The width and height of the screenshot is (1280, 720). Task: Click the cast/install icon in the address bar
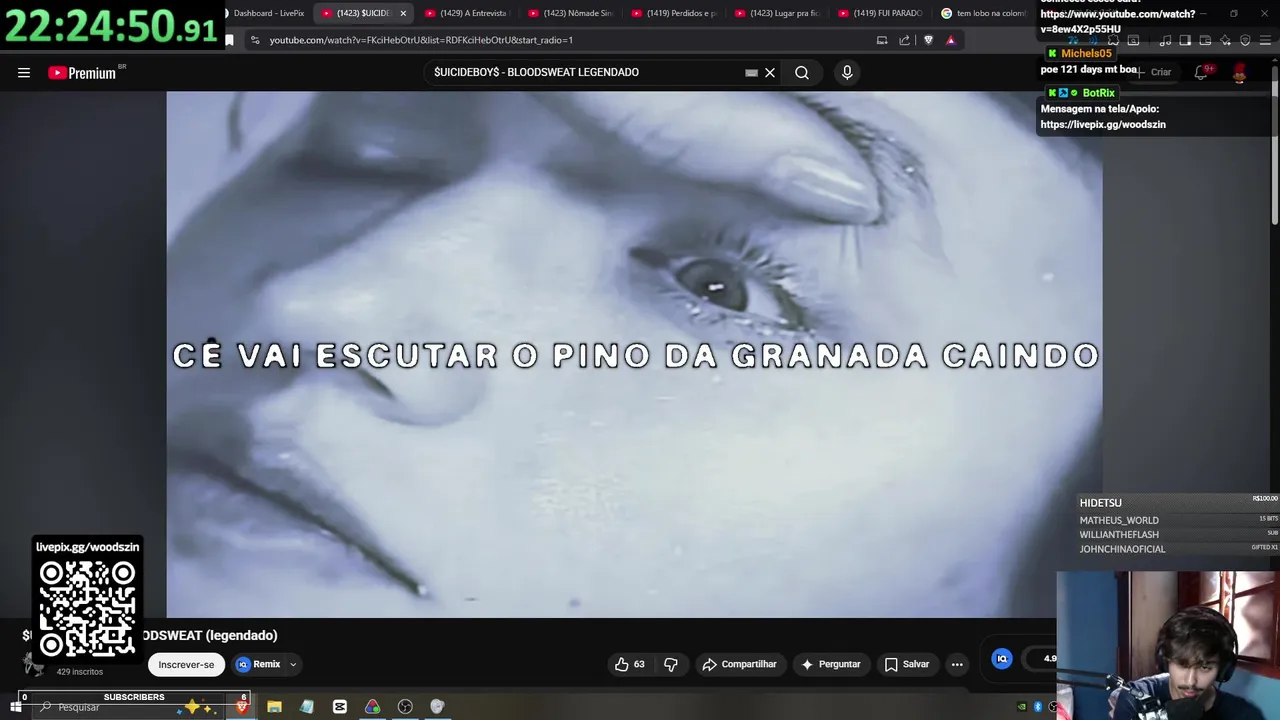(882, 40)
